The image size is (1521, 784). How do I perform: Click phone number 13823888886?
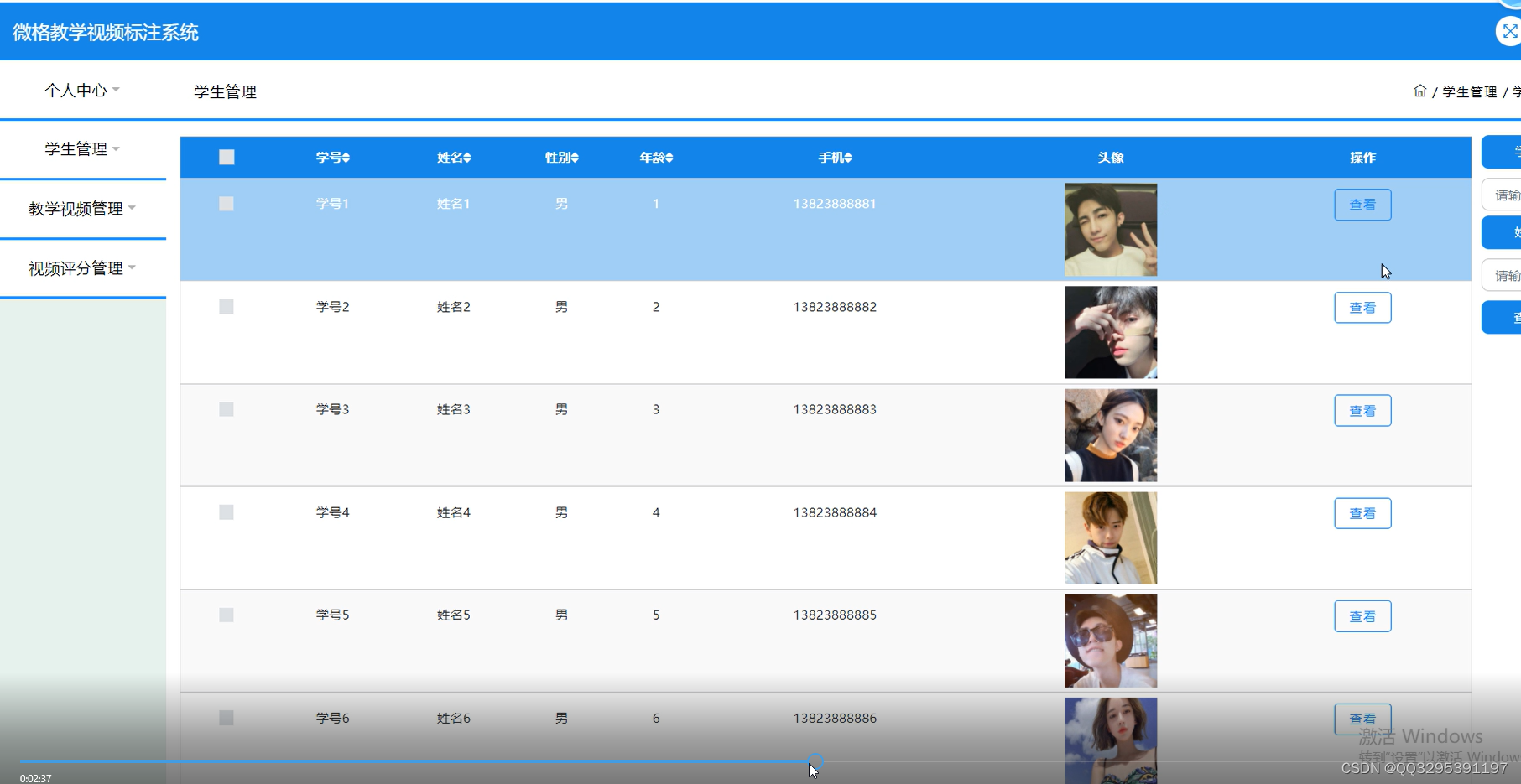[835, 718]
